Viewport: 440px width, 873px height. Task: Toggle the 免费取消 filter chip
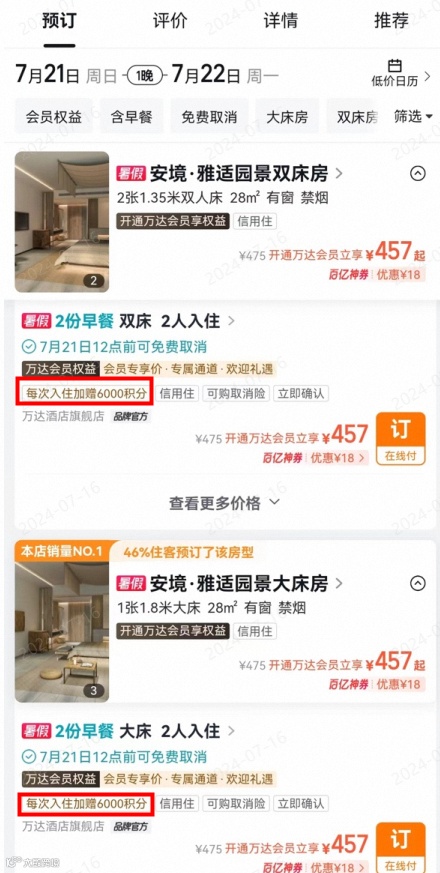point(209,116)
